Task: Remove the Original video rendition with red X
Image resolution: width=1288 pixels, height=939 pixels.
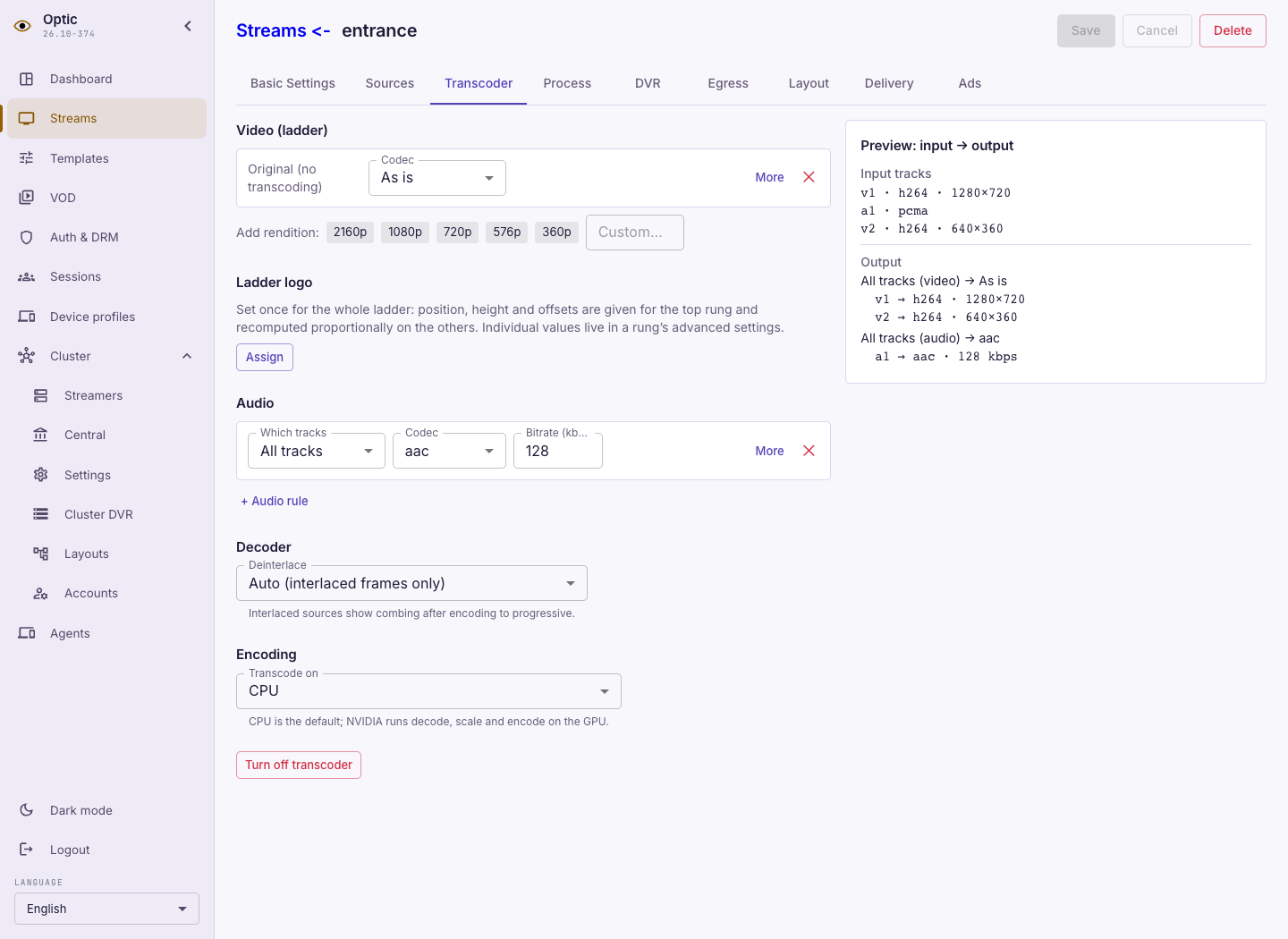Action: coord(809,177)
